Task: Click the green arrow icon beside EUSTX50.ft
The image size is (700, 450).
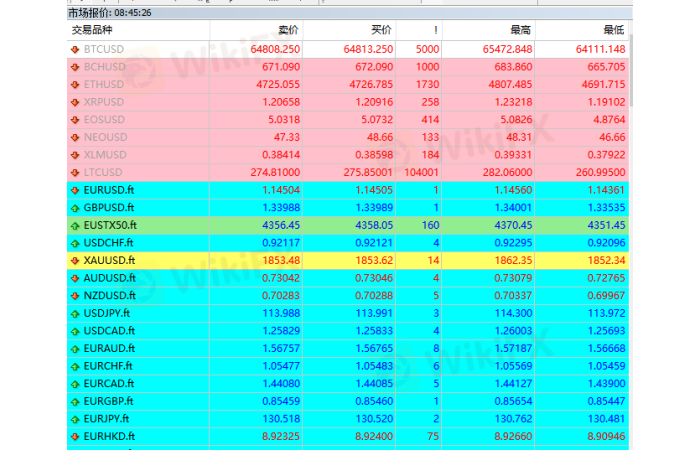Action: pos(75,225)
